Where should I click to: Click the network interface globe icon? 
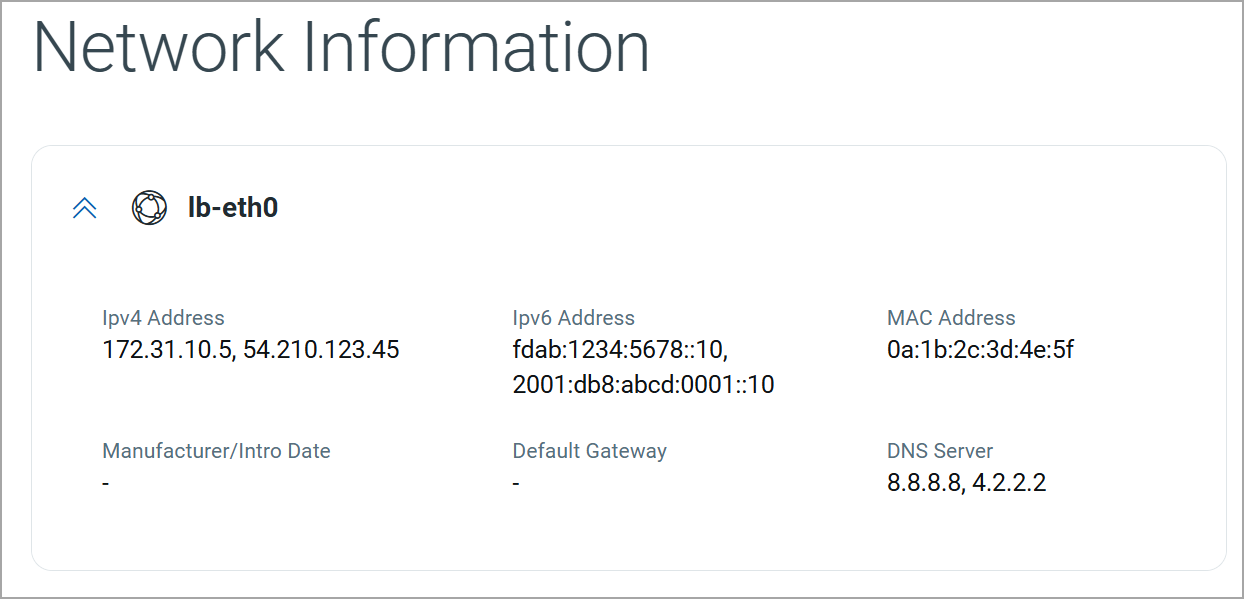(149, 208)
